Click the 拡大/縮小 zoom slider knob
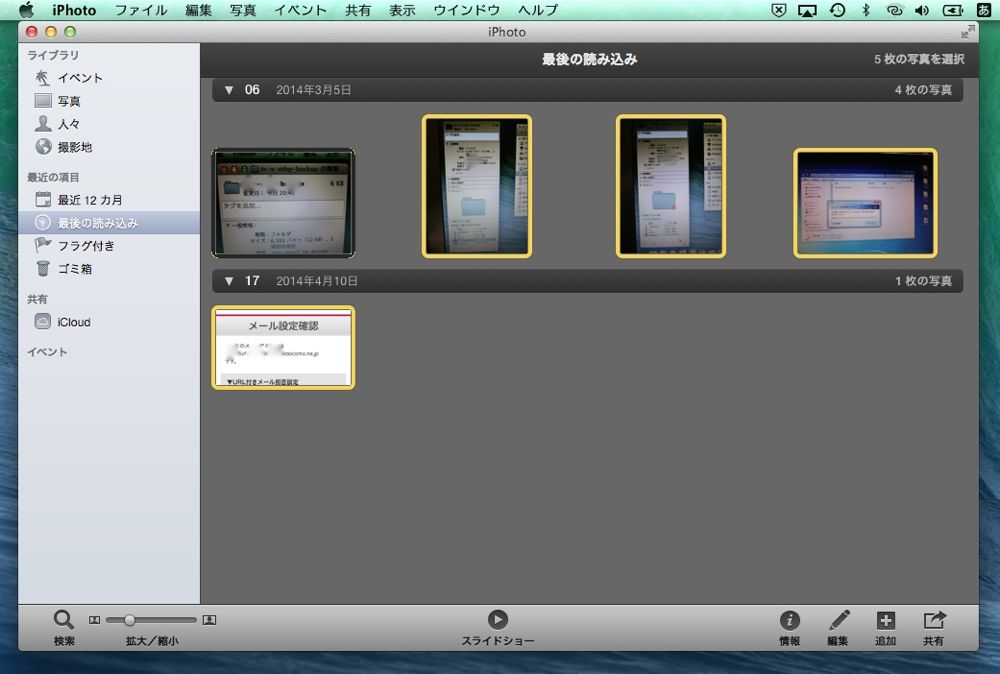Screen dimensions: 1000x674 point(129,620)
